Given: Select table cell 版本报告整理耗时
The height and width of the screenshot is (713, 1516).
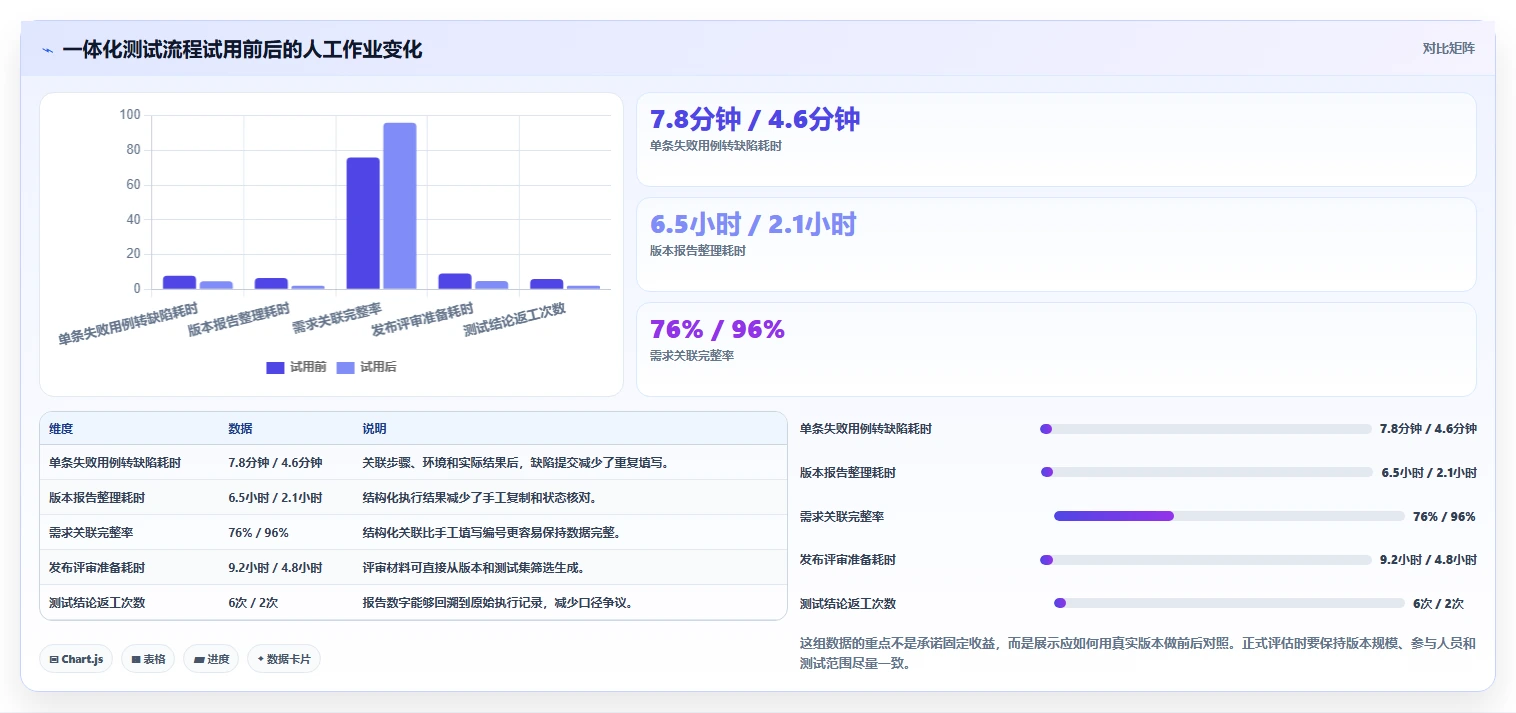Looking at the screenshot, I should [x=97, y=497].
